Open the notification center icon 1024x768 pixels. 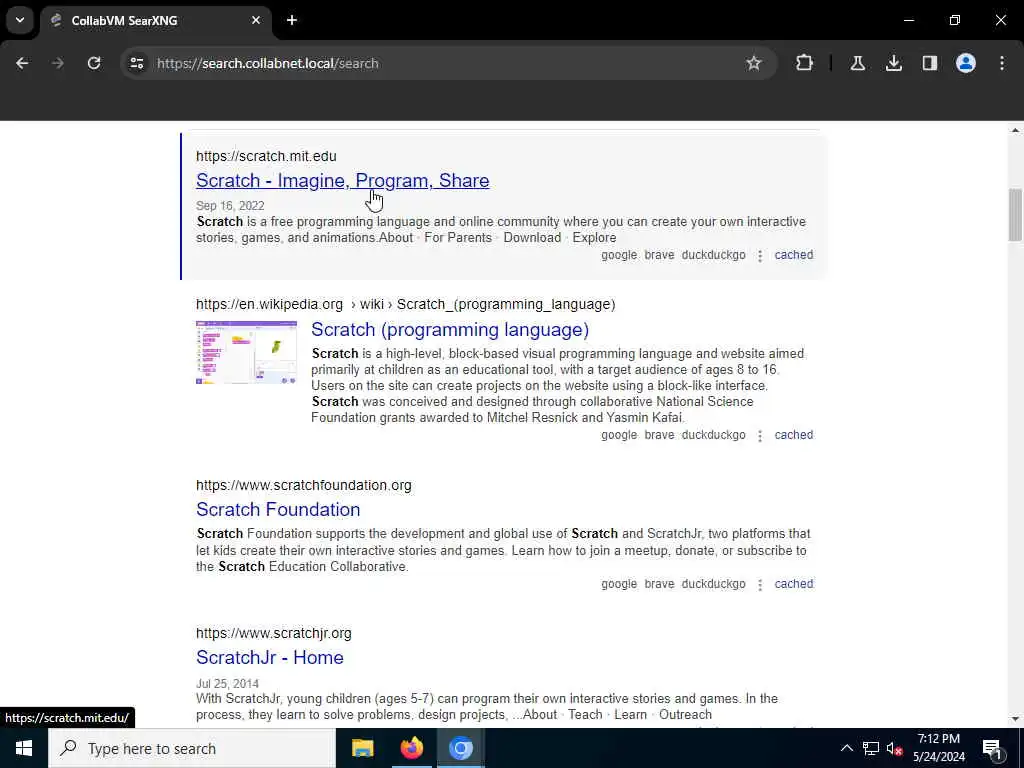[x=992, y=748]
